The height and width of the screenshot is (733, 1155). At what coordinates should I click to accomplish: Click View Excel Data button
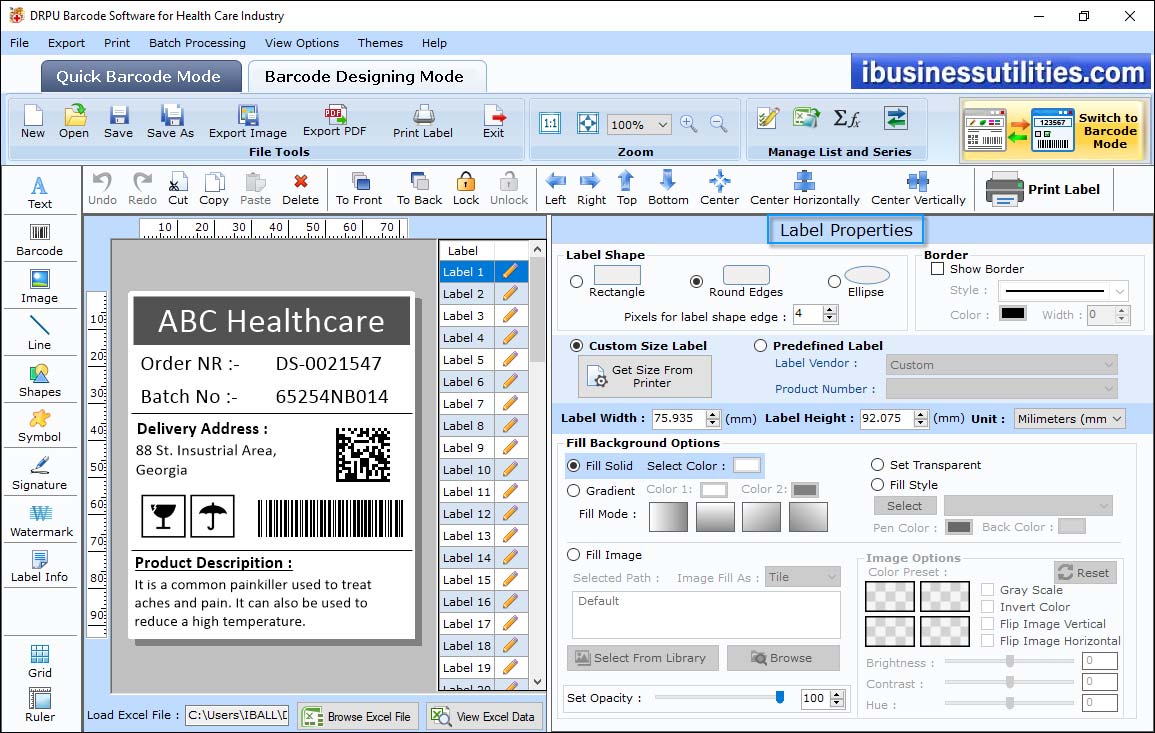point(485,716)
